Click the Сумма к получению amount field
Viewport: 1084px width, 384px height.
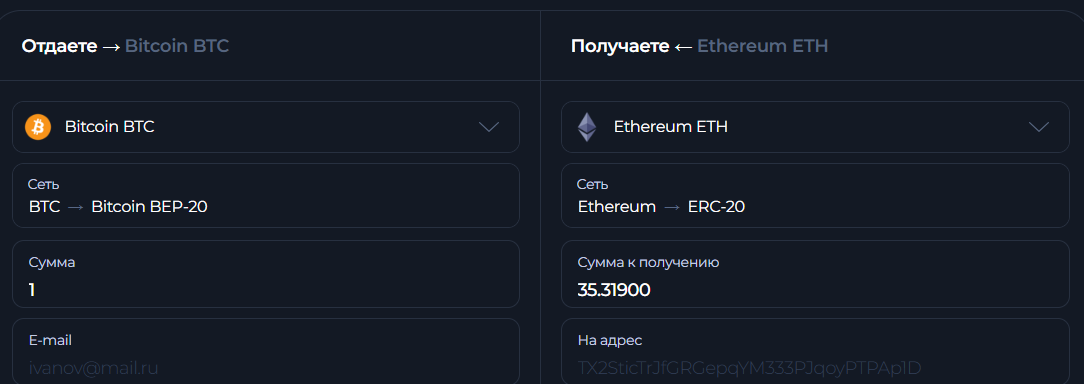(x=815, y=274)
